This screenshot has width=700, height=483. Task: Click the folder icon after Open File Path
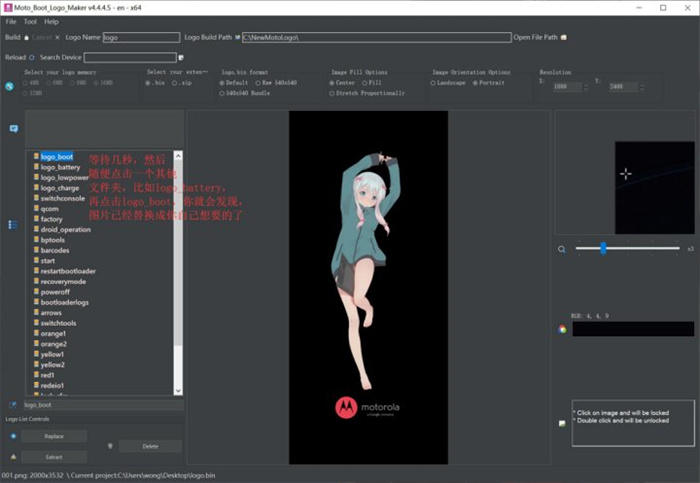click(x=564, y=37)
